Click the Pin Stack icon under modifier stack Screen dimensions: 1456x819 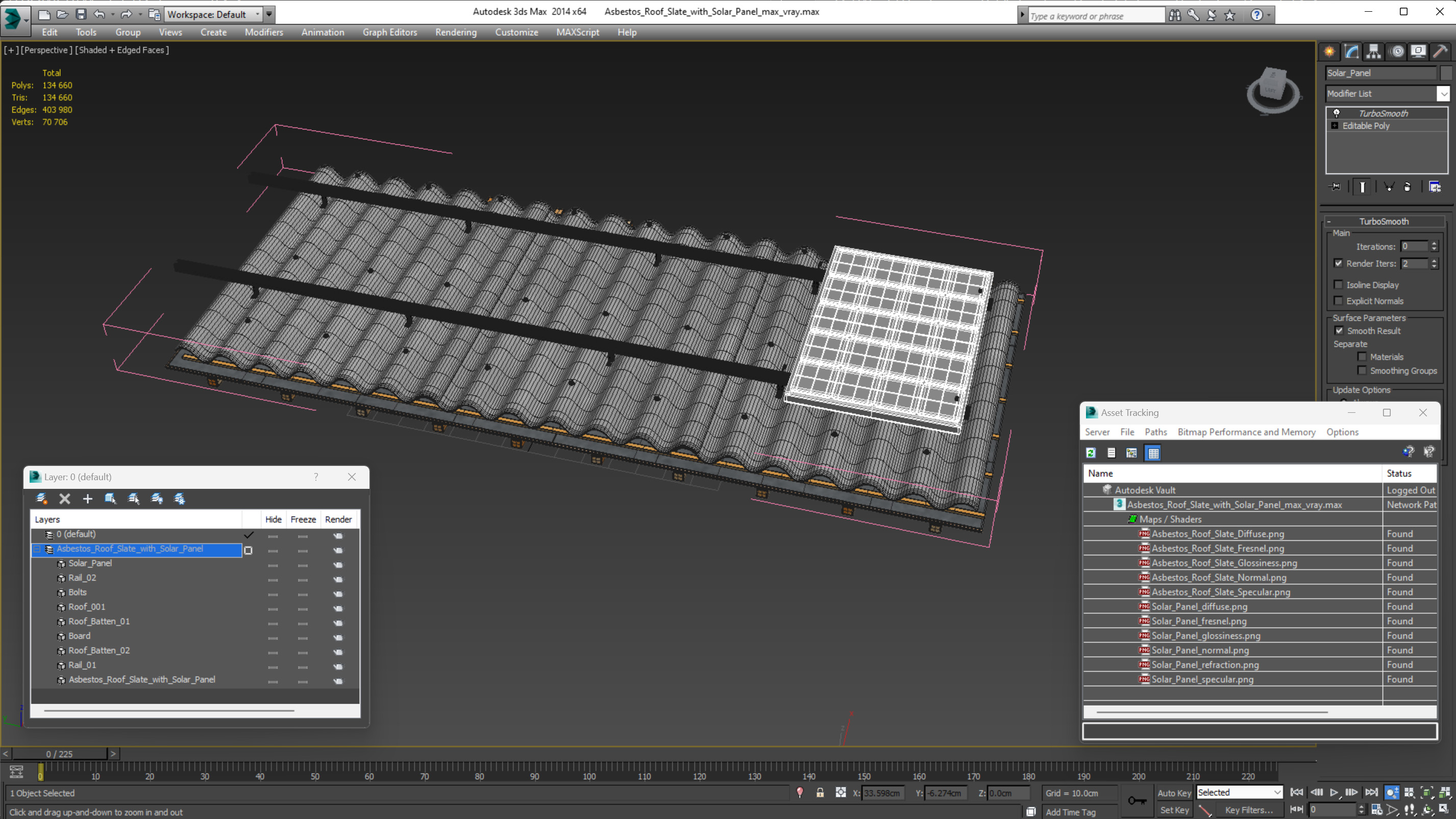(x=1335, y=187)
